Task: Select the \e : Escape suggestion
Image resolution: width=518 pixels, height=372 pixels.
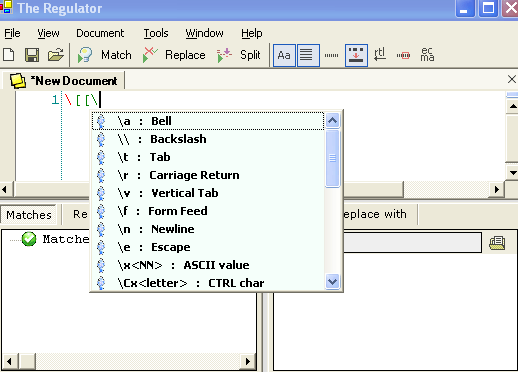Action: tap(208, 247)
